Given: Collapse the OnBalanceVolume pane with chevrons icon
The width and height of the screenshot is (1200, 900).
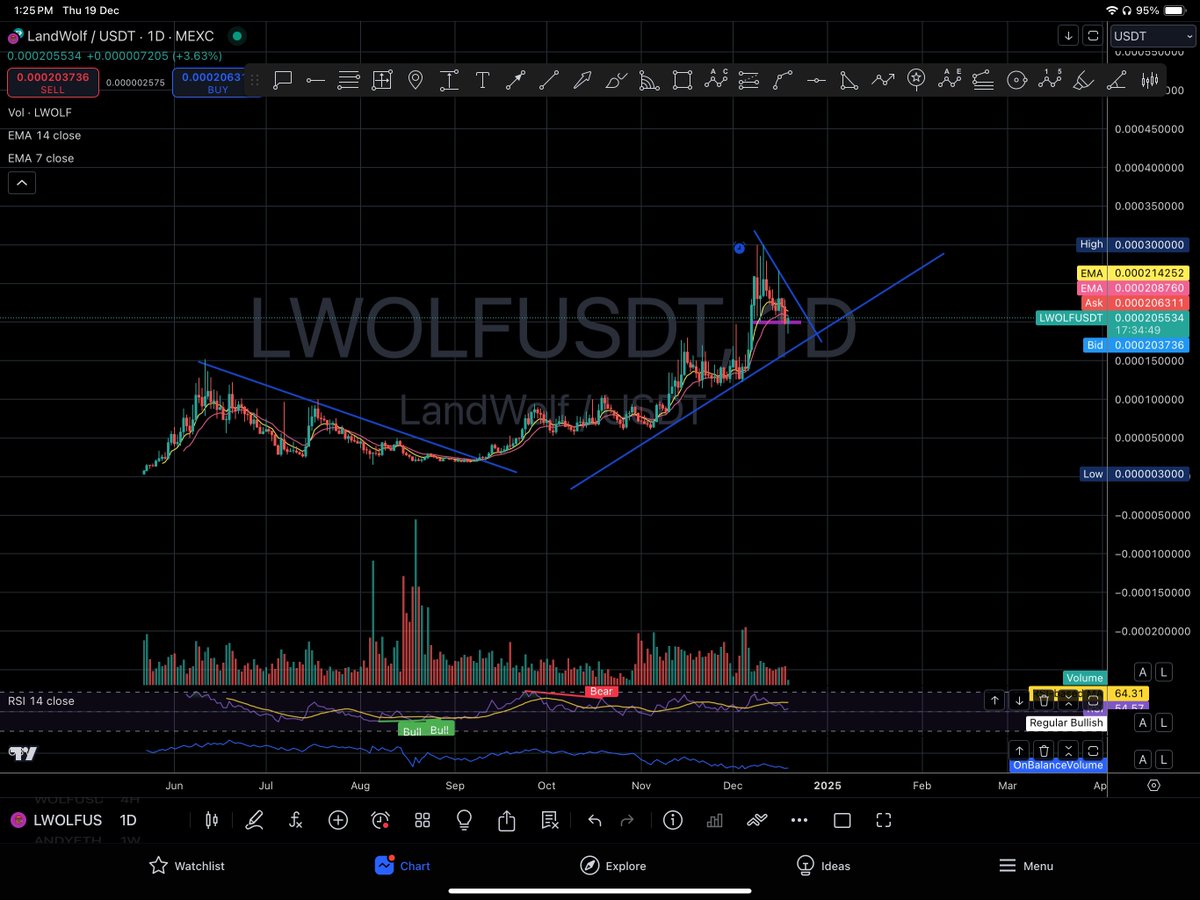Looking at the screenshot, I should pyautogui.click(x=1068, y=750).
